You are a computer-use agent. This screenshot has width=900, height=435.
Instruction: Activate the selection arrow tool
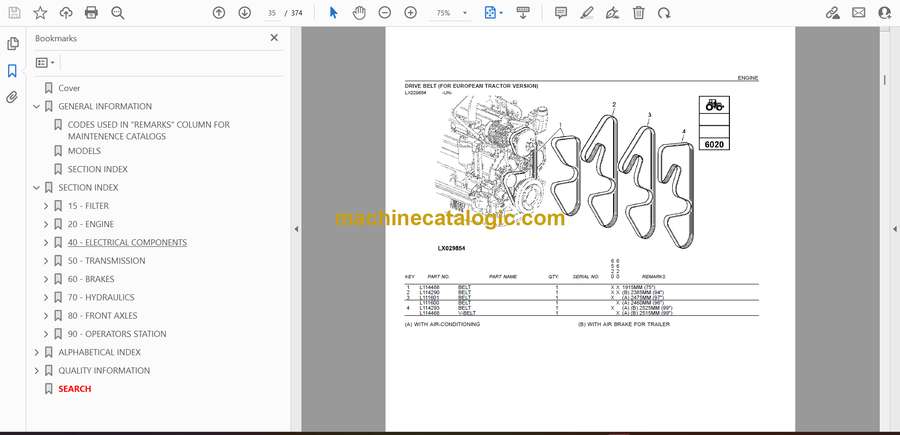pos(333,13)
